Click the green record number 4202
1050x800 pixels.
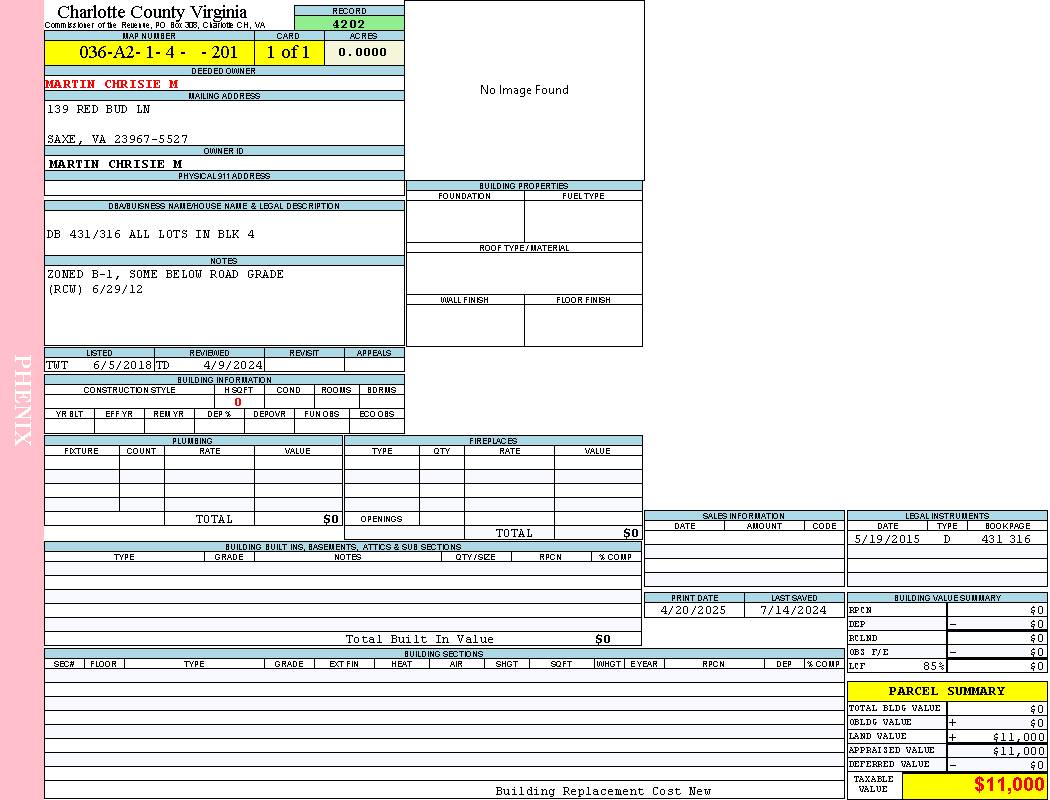pyautogui.click(x=349, y=24)
